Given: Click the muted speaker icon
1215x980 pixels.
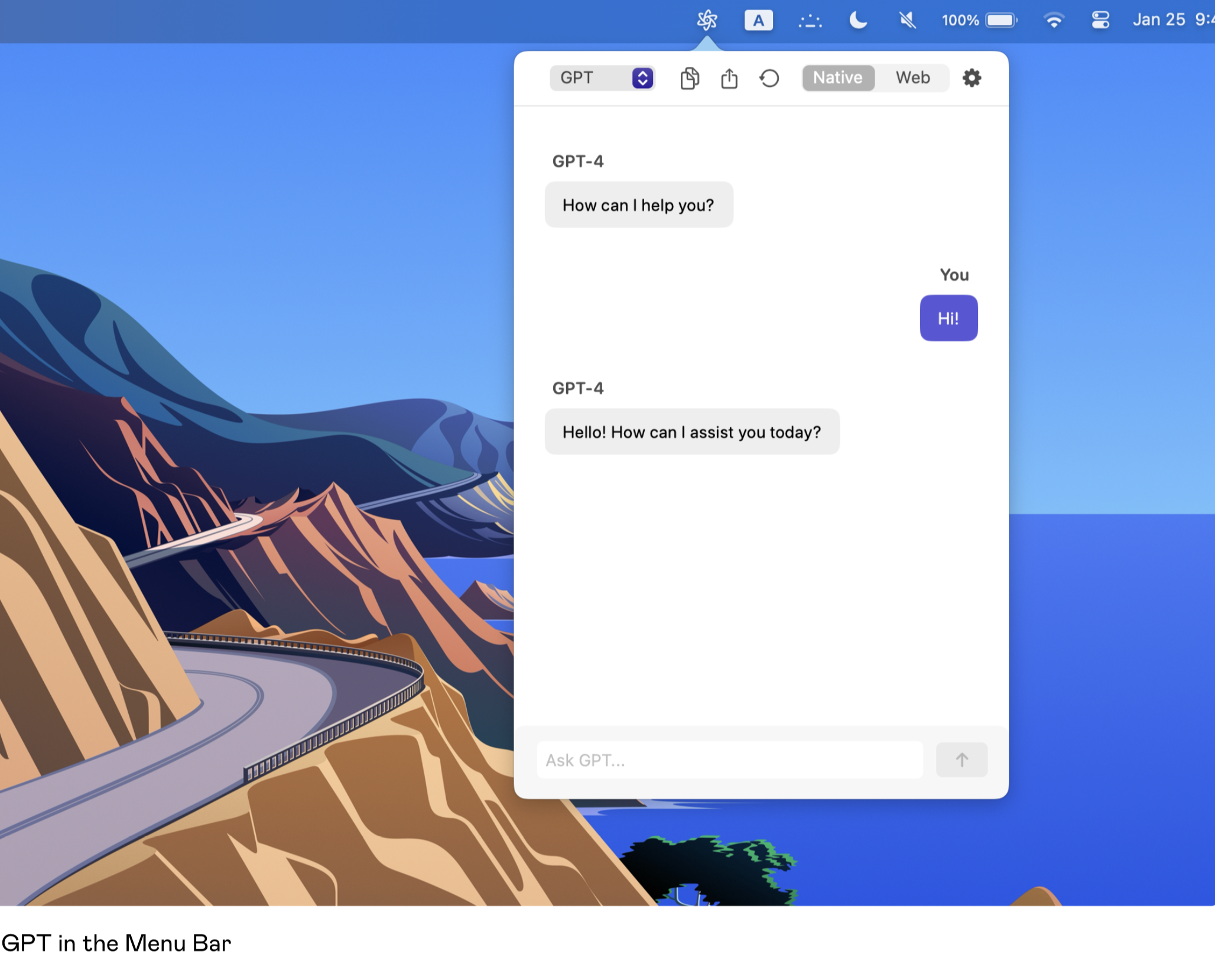Looking at the screenshot, I should click(x=907, y=21).
